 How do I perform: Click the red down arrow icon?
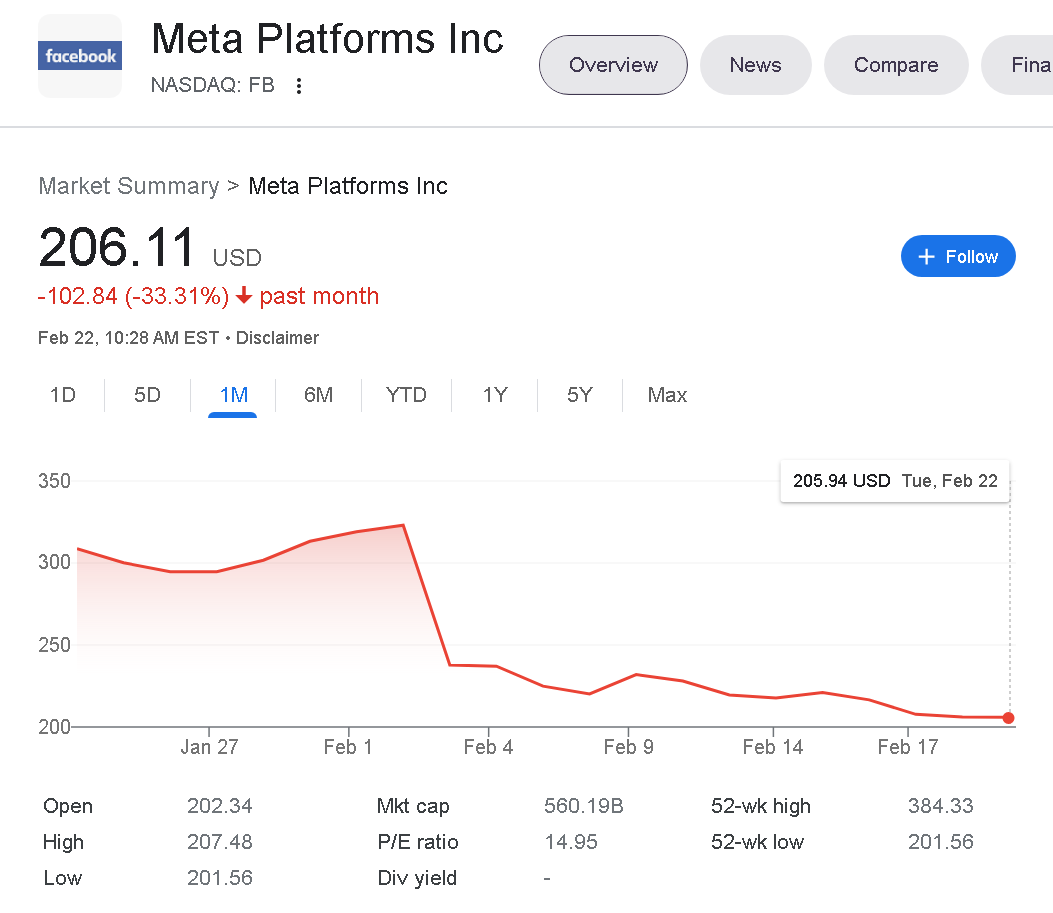[244, 295]
